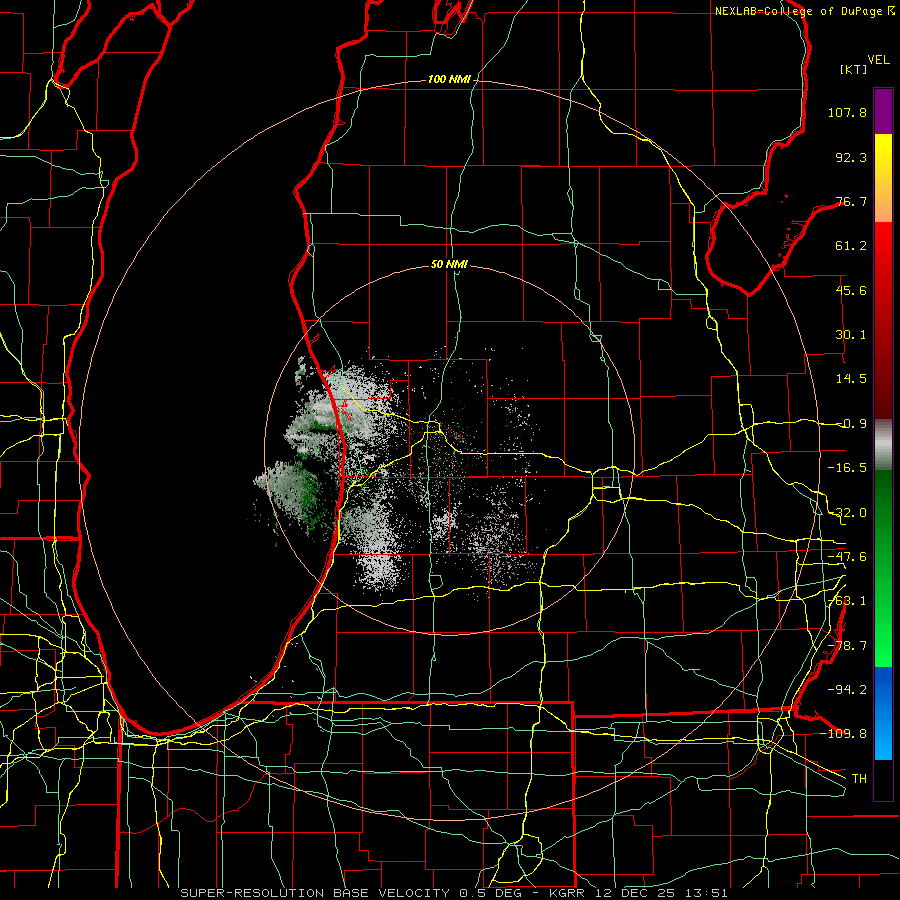Select the 30.1 scale value

[x=851, y=335]
